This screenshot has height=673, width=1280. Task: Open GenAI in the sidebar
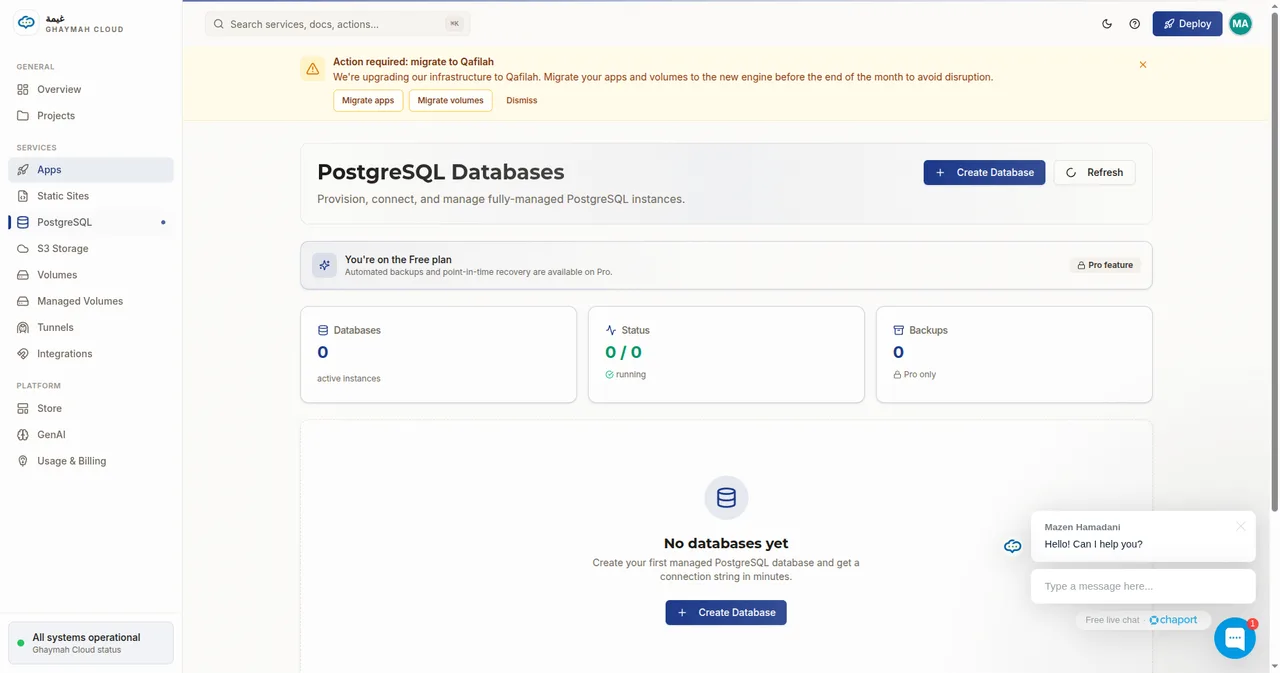[x=91, y=435]
